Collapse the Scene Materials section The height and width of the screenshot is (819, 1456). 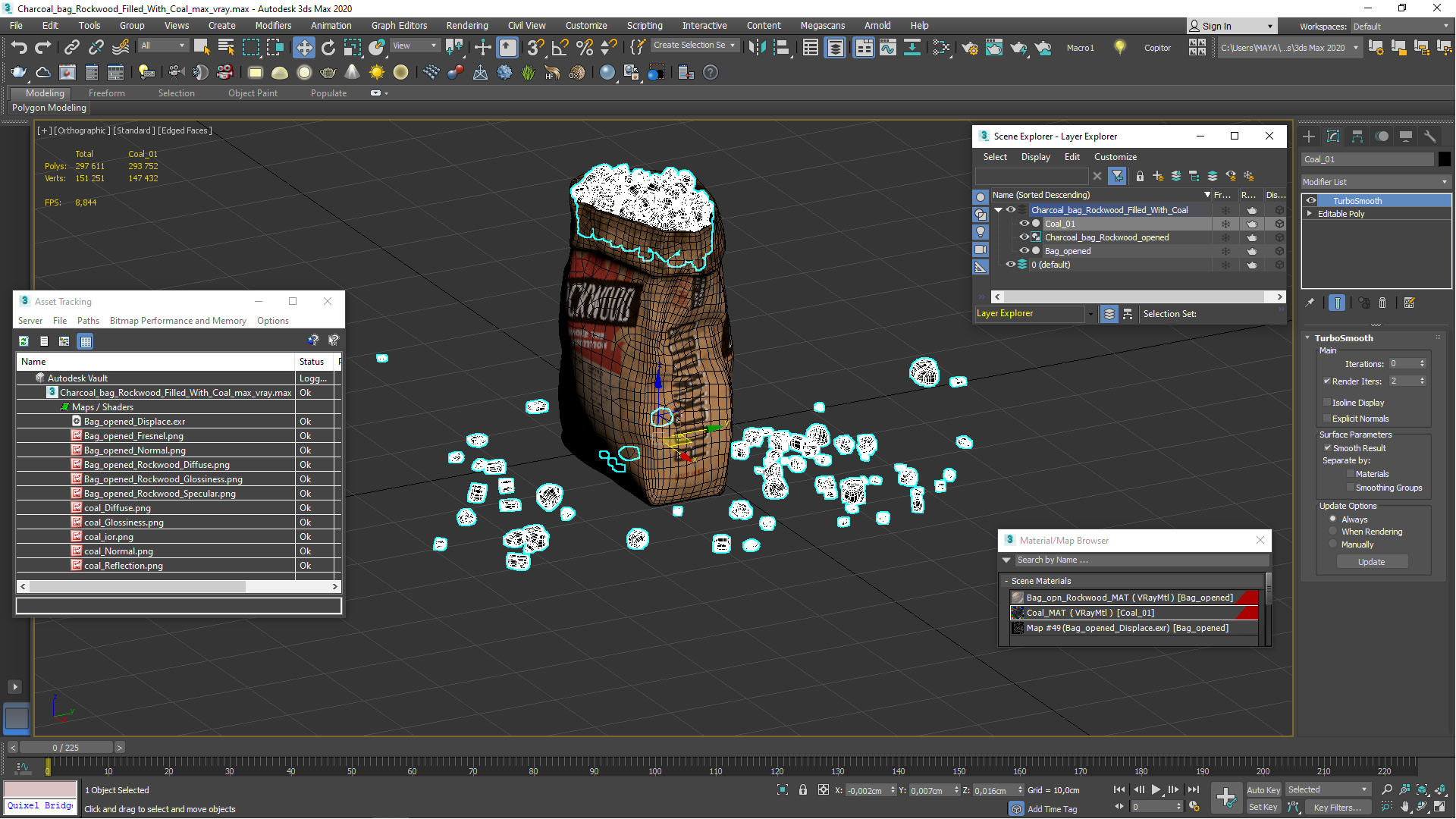coord(1006,581)
